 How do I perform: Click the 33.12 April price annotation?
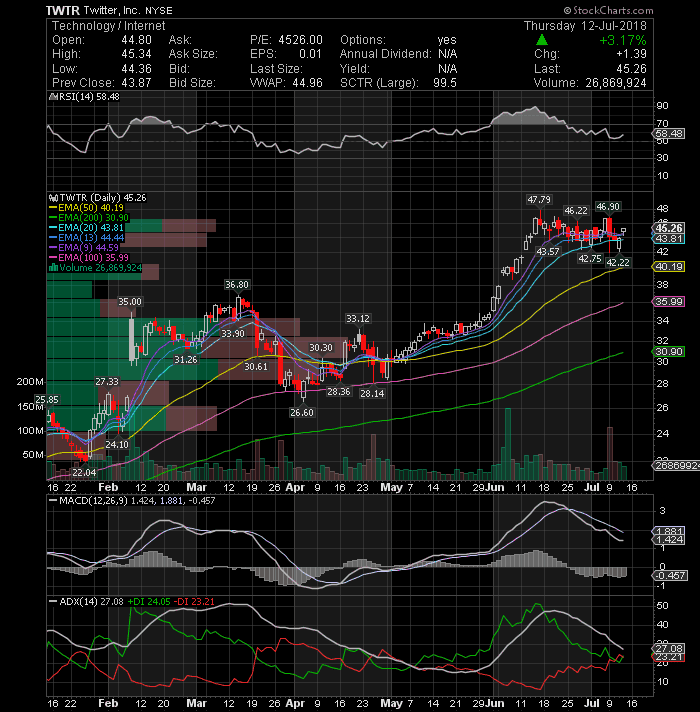click(358, 319)
